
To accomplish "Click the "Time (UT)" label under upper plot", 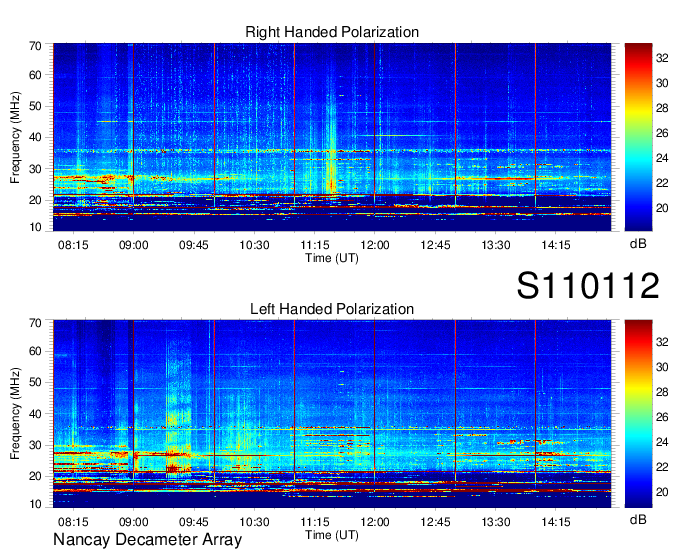I will coord(332,258).
